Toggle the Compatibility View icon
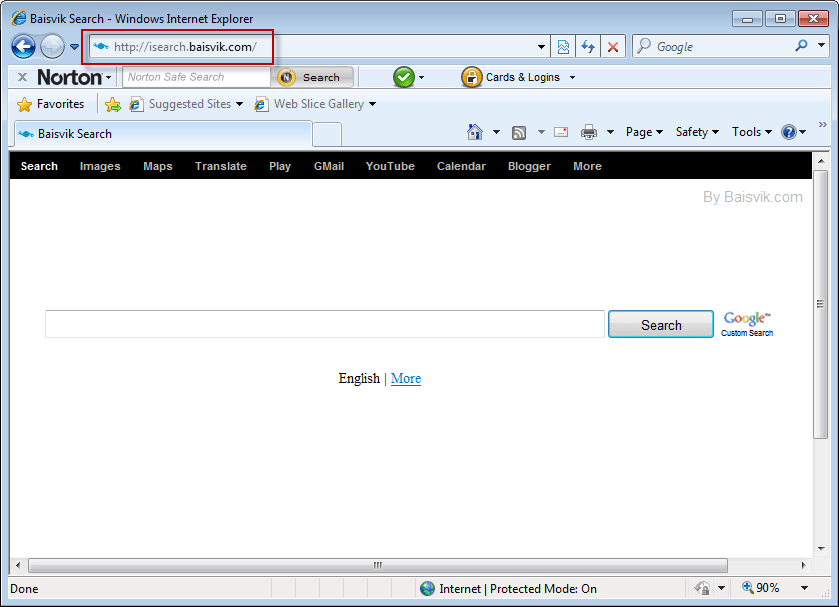 pos(563,47)
